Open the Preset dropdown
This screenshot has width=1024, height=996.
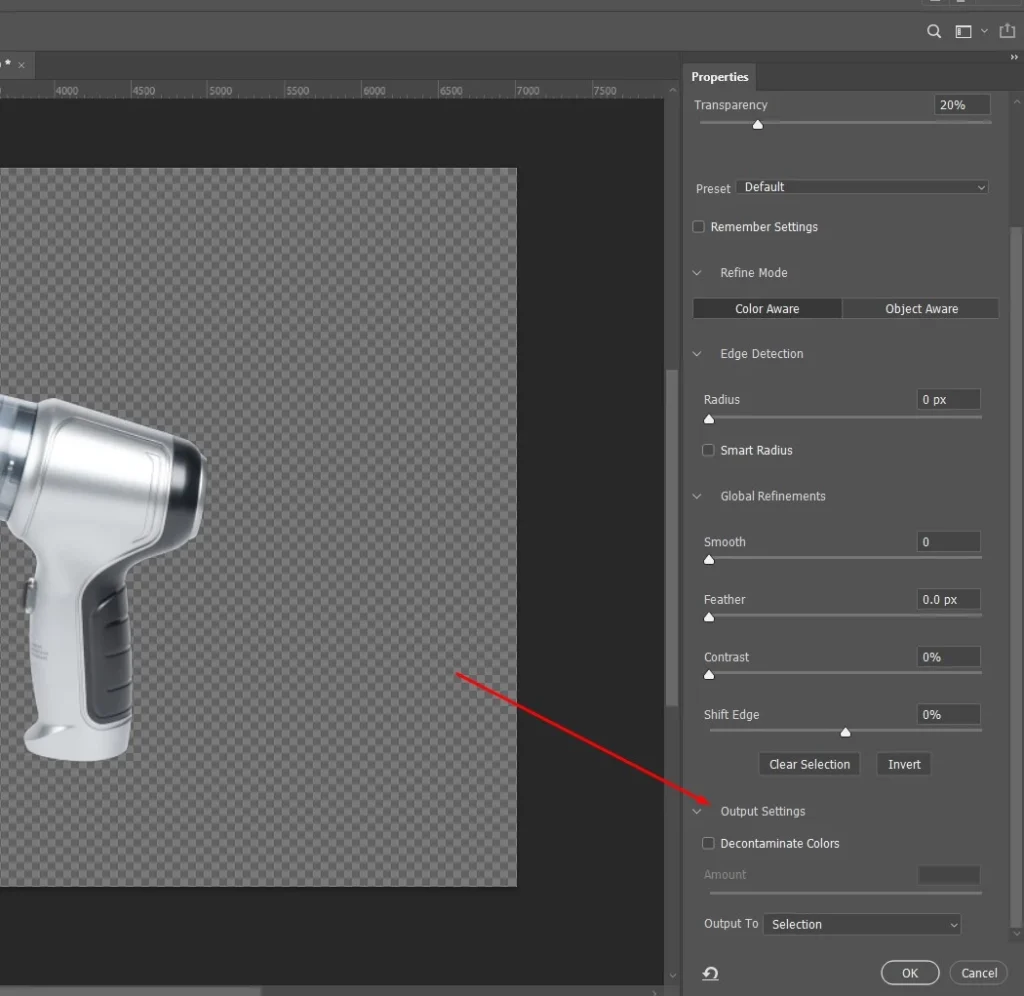(x=862, y=187)
